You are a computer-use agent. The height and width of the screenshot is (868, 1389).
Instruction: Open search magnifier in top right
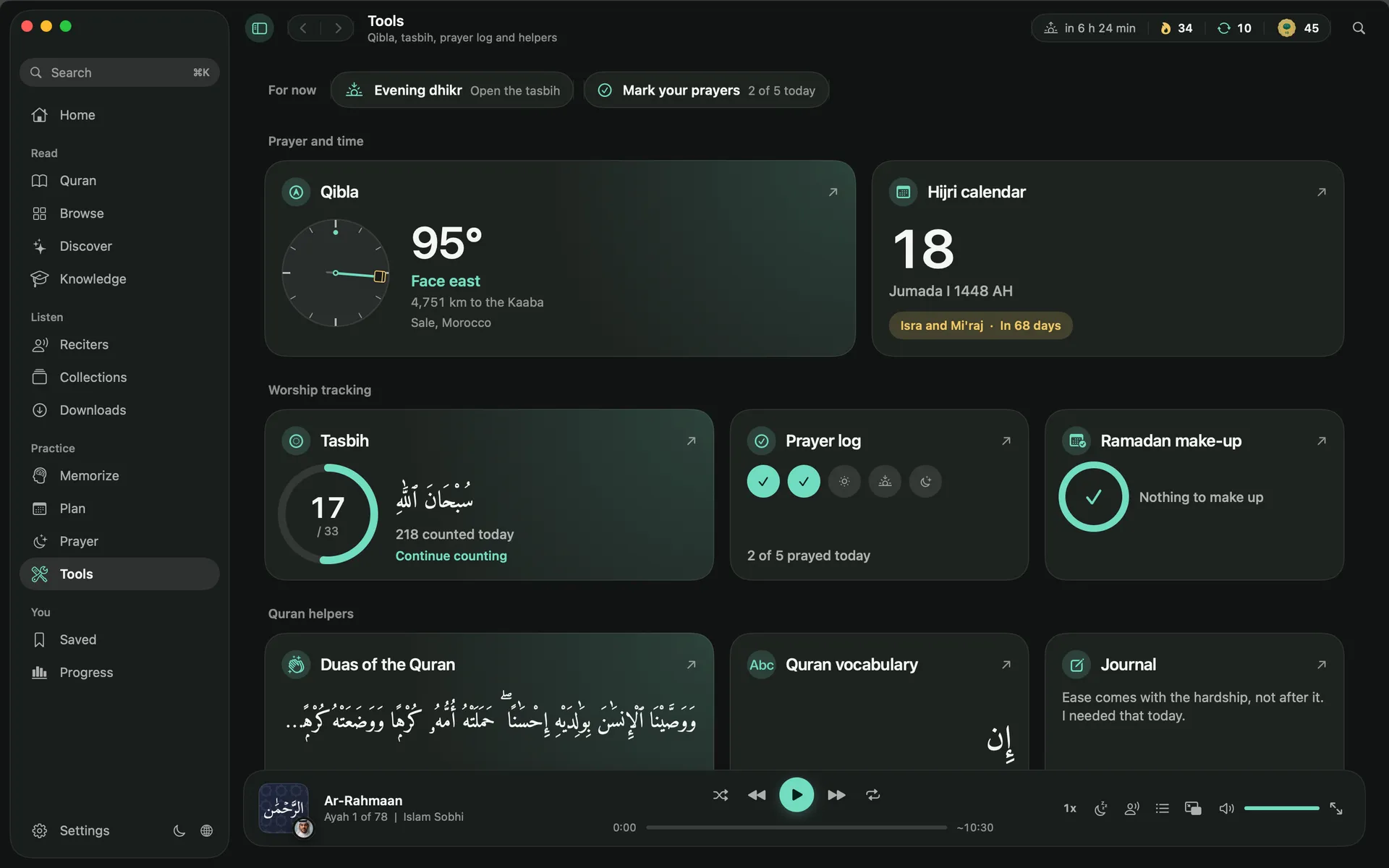(1359, 28)
